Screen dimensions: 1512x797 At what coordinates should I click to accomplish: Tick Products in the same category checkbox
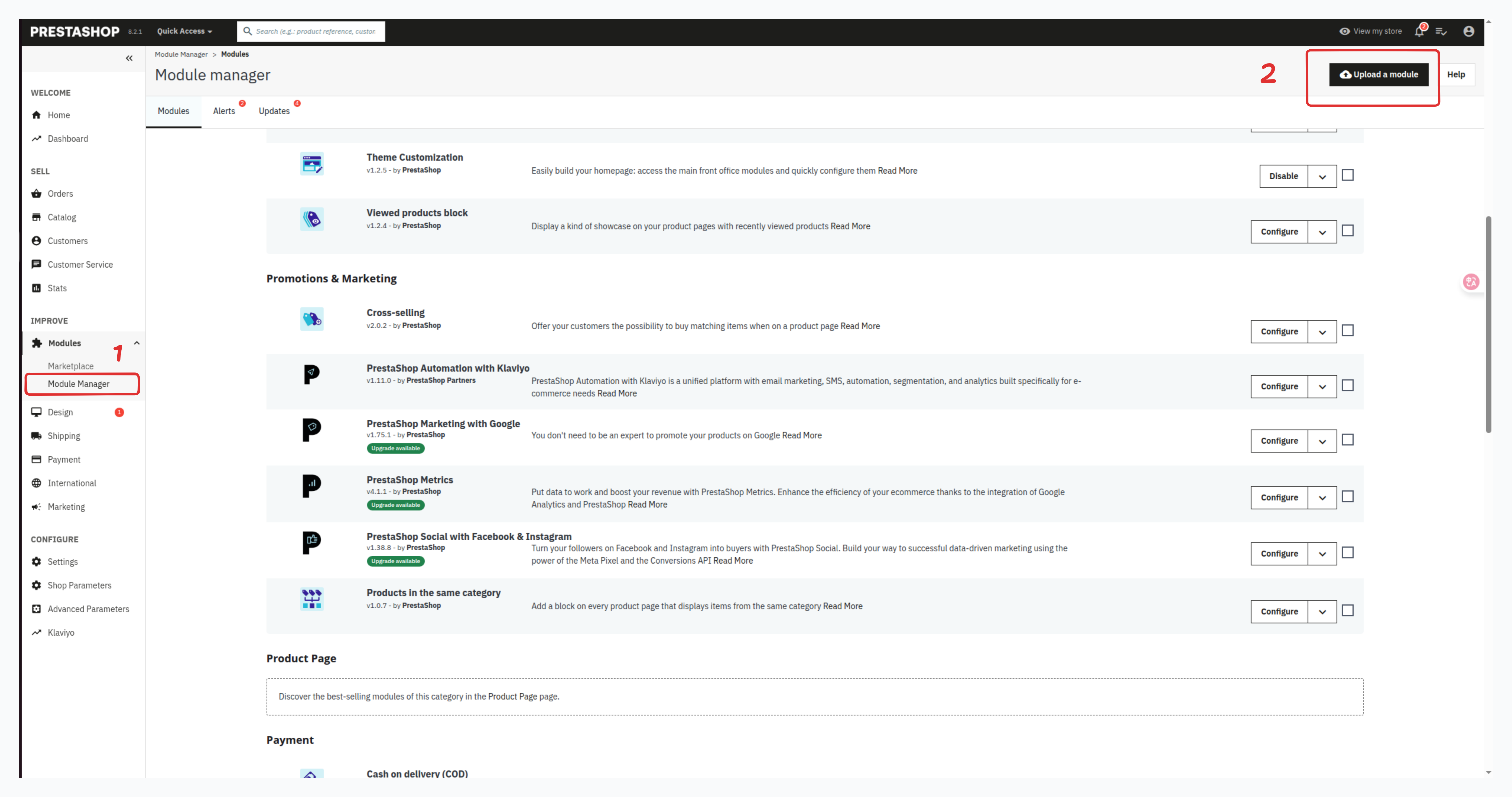pos(1348,610)
